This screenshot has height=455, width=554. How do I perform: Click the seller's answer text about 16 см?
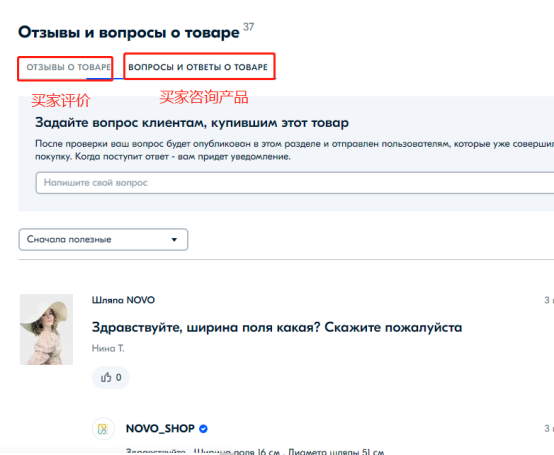point(255,451)
